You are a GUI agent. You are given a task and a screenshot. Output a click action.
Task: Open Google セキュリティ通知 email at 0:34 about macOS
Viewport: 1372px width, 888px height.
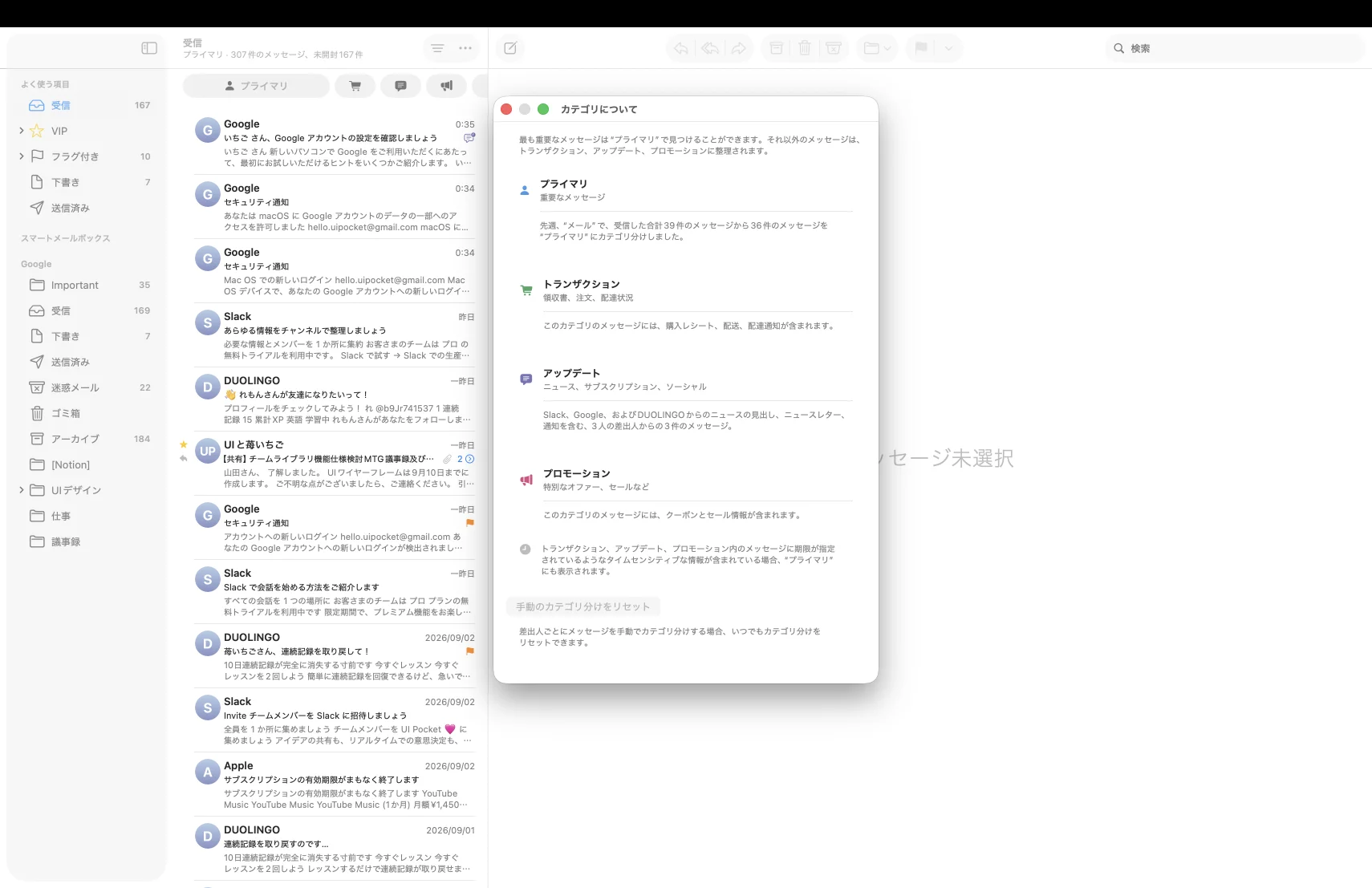click(x=334, y=207)
